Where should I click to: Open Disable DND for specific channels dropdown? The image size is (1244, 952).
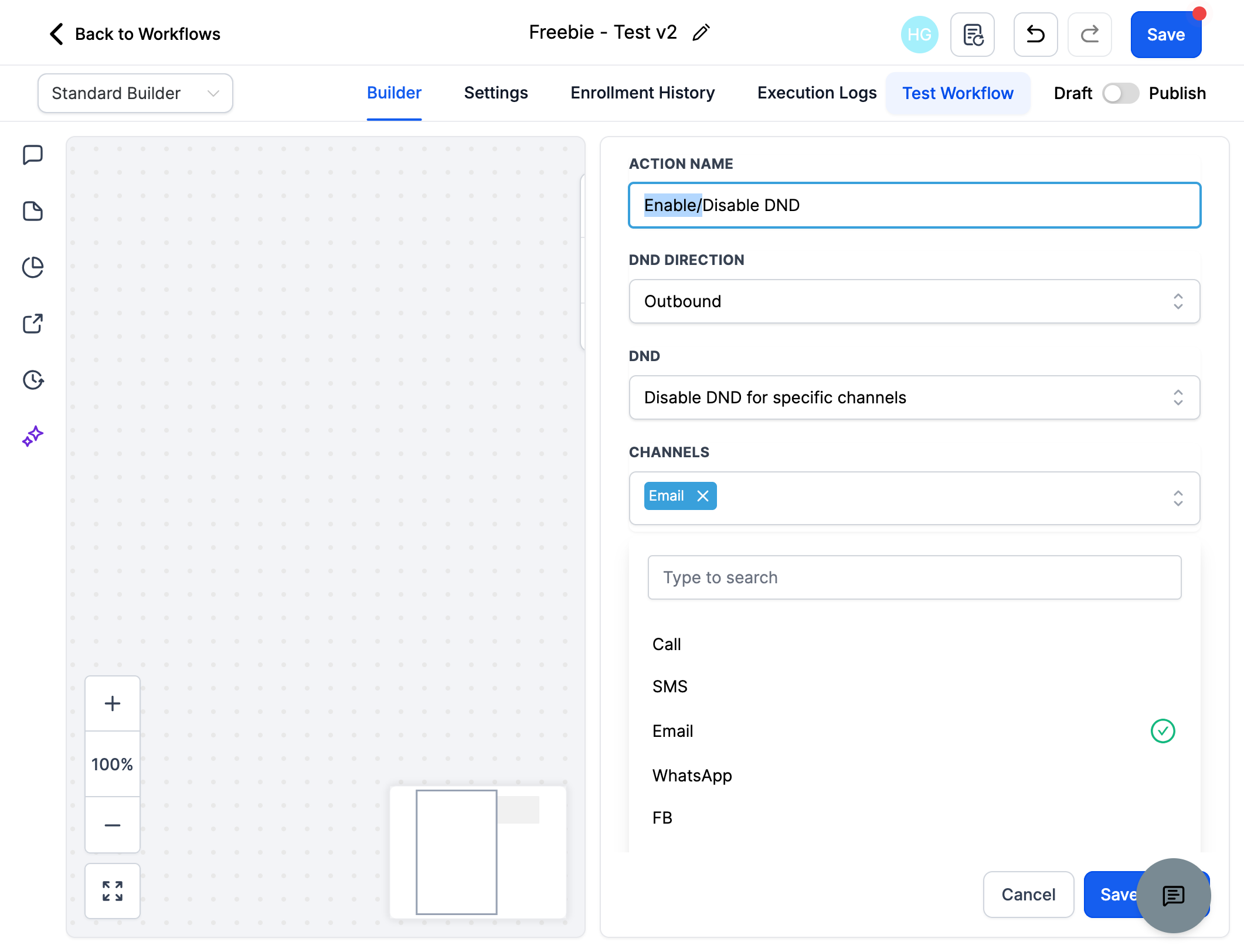[915, 397]
